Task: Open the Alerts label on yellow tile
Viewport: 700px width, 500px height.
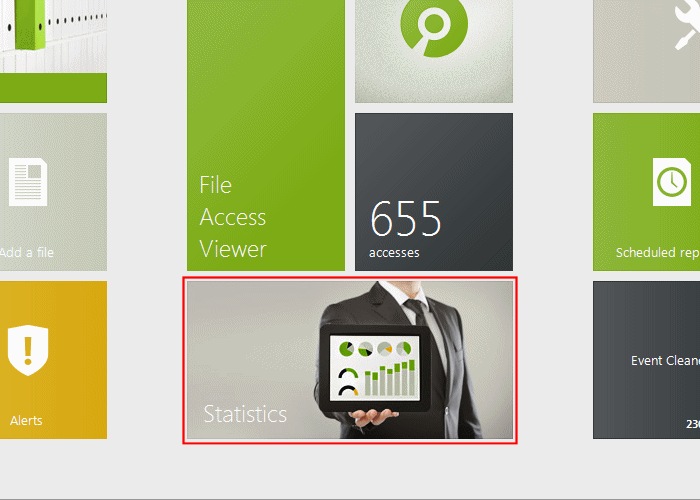Action: click(x=26, y=421)
